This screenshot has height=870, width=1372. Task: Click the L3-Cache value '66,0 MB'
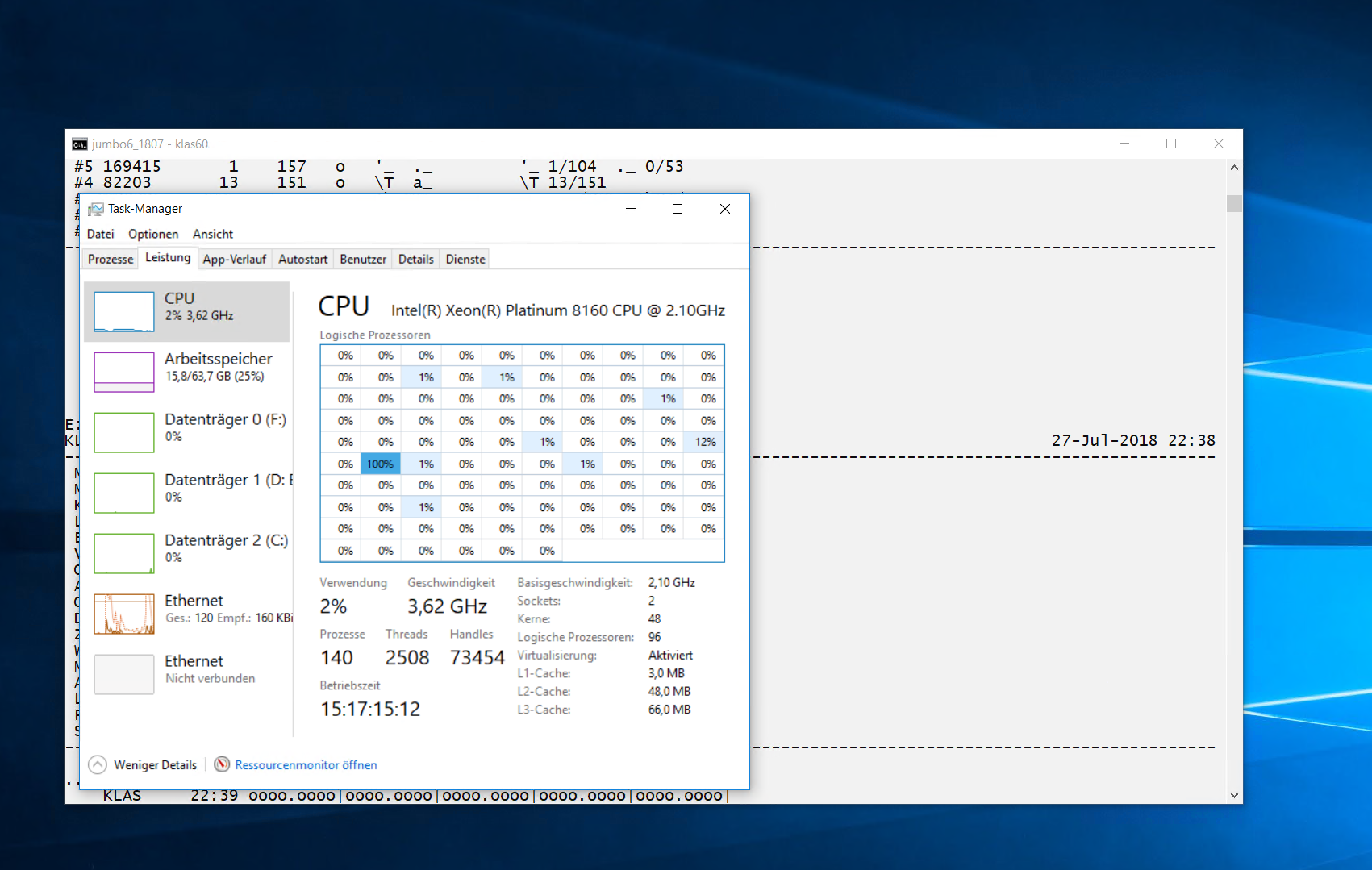pyautogui.click(x=669, y=710)
